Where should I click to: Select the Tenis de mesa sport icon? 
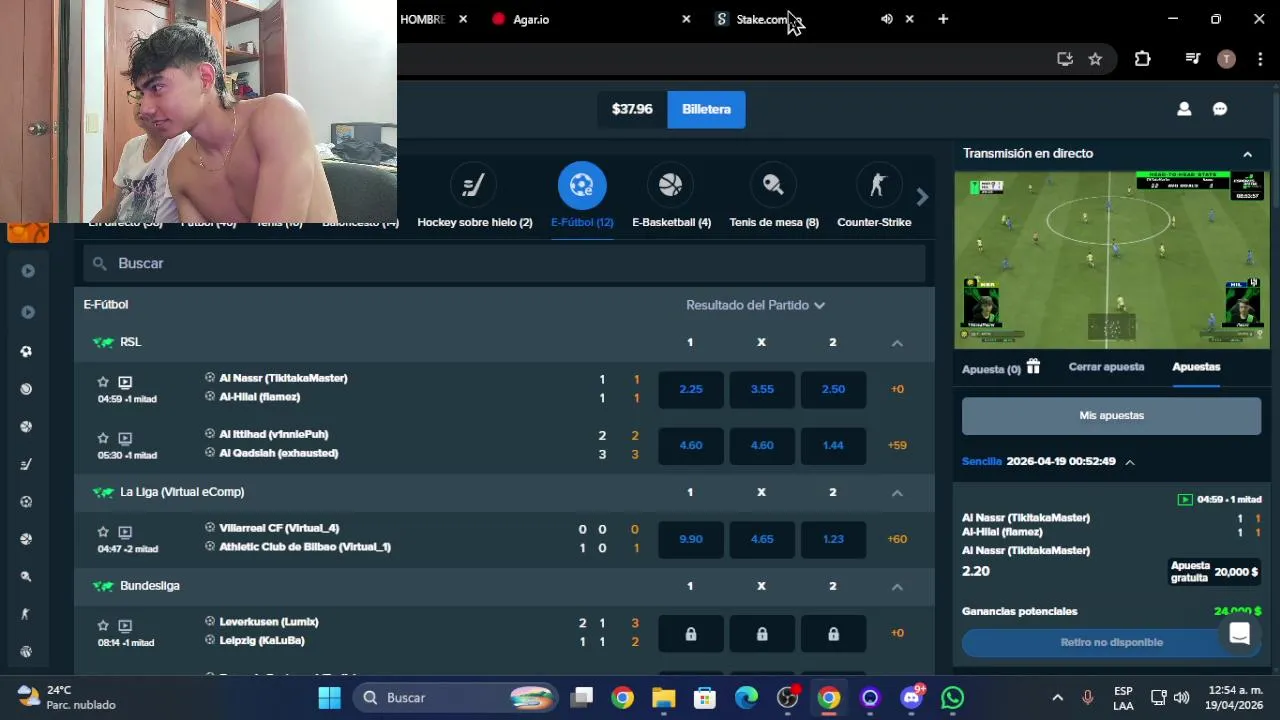coord(773,186)
